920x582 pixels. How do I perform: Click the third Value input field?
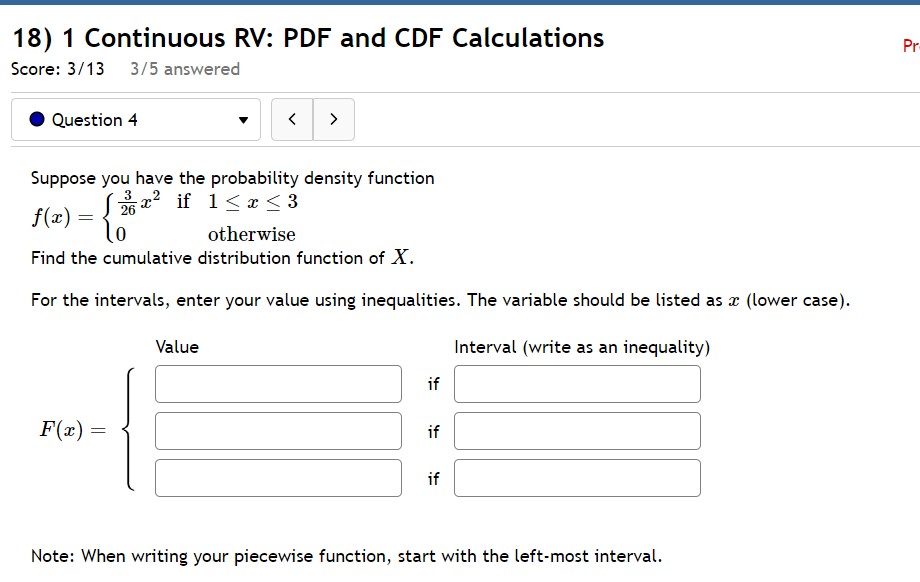(277, 478)
